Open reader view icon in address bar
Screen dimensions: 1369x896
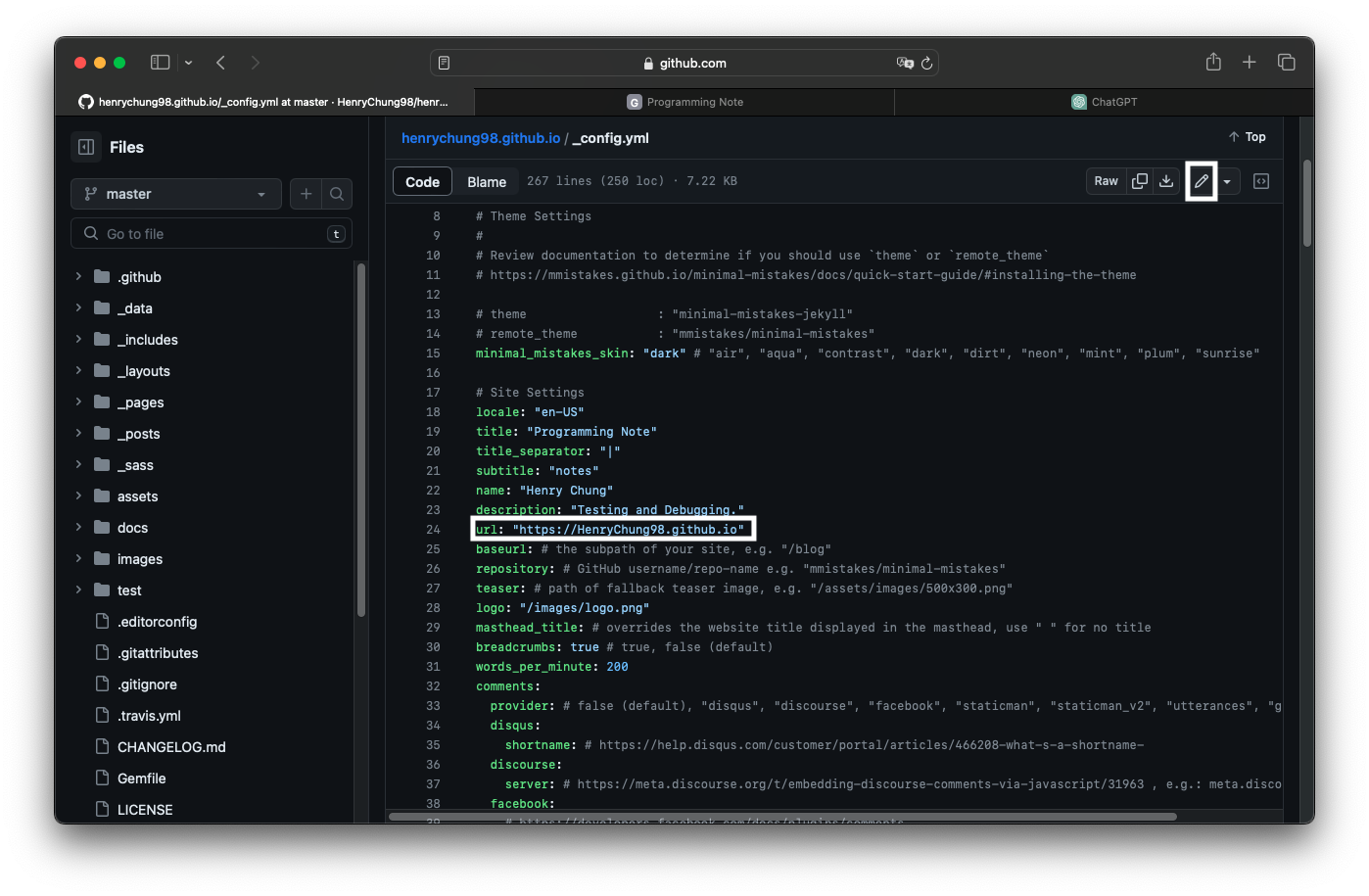(444, 63)
